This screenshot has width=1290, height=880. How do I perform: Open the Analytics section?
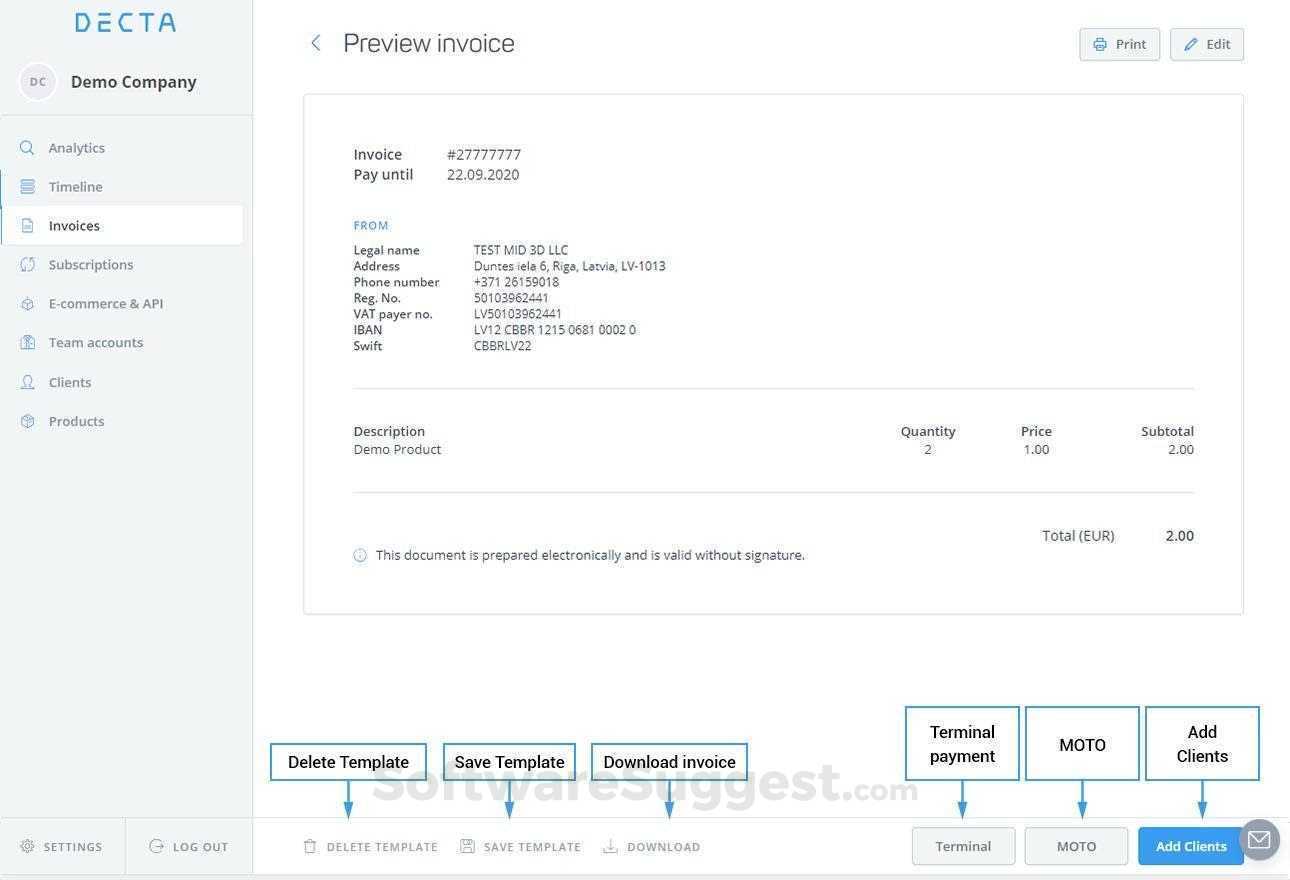pyautogui.click(x=76, y=147)
